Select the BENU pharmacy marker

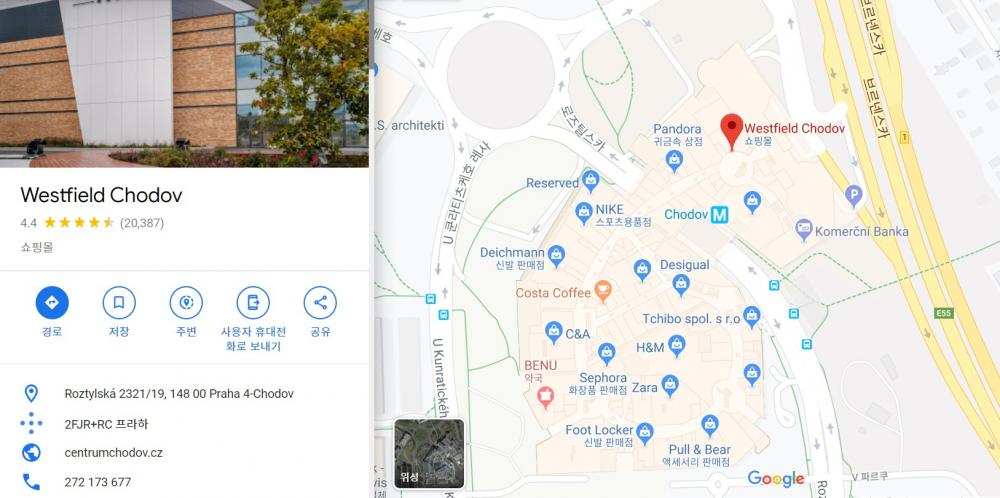click(545, 397)
